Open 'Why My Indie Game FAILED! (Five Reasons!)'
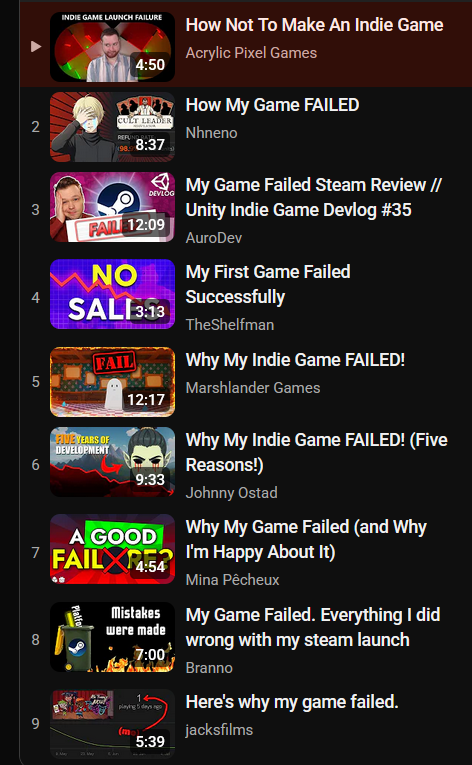 point(317,452)
